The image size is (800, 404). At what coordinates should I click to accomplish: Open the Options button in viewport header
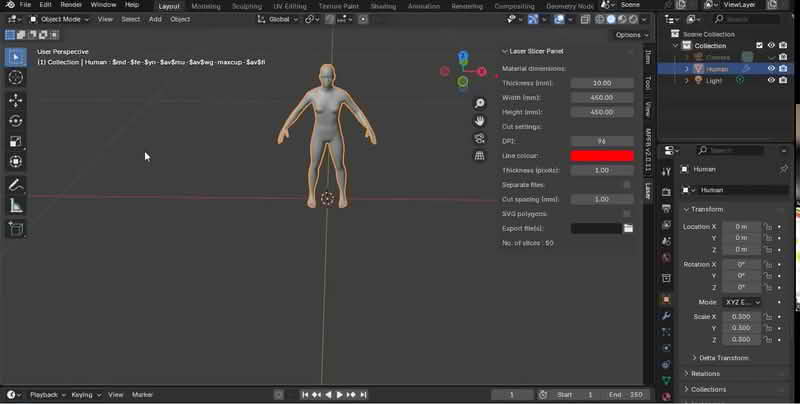(x=630, y=35)
